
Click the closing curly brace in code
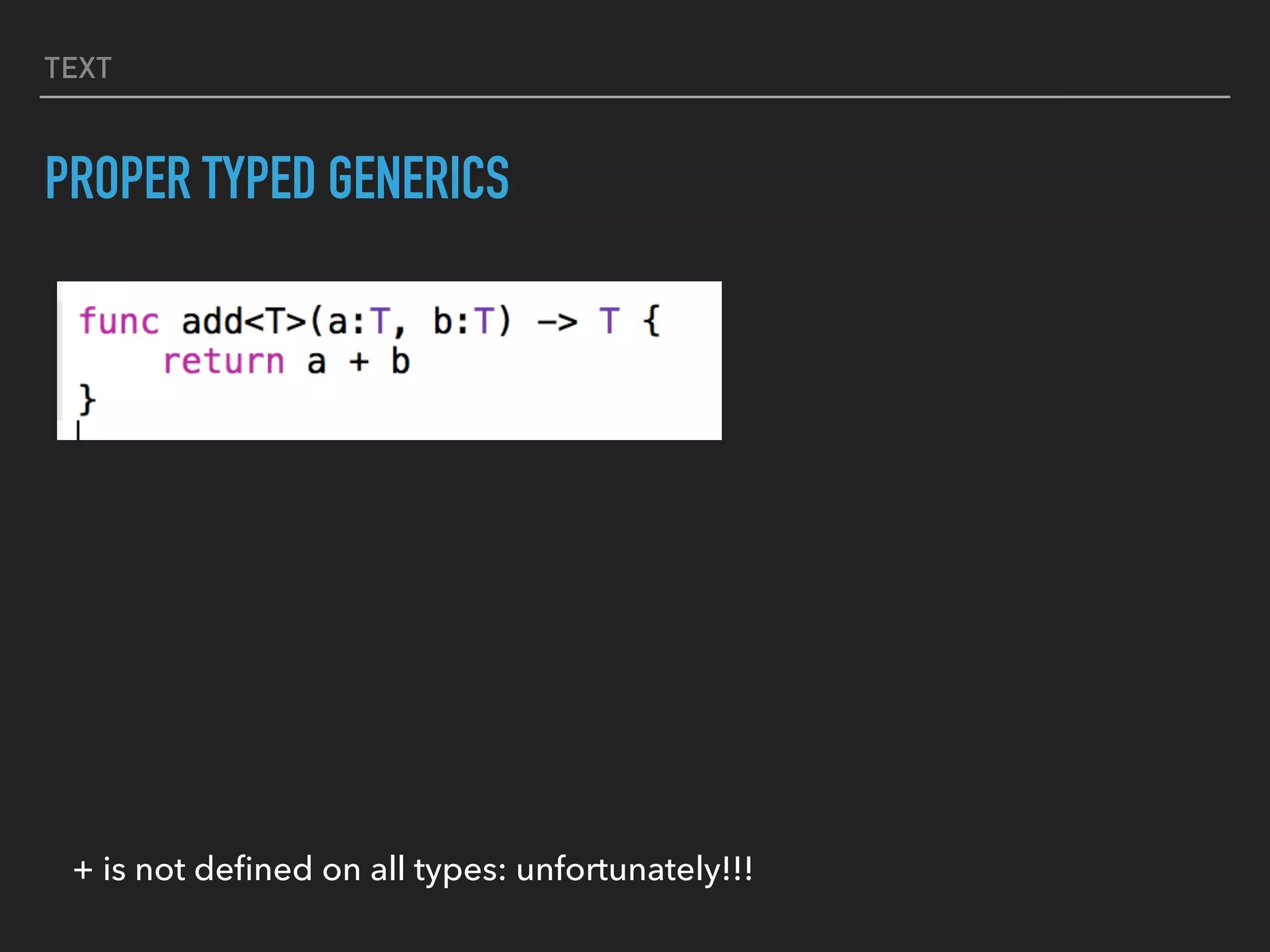87,399
